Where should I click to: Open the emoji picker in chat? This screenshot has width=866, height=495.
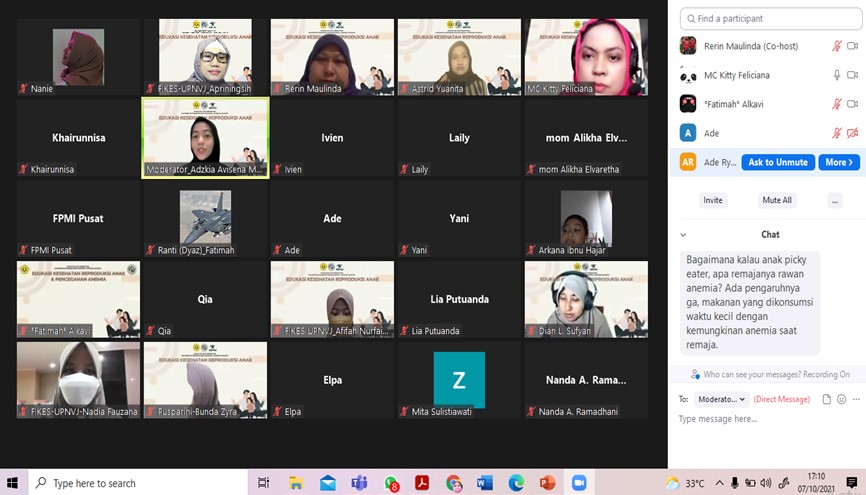tap(841, 399)
